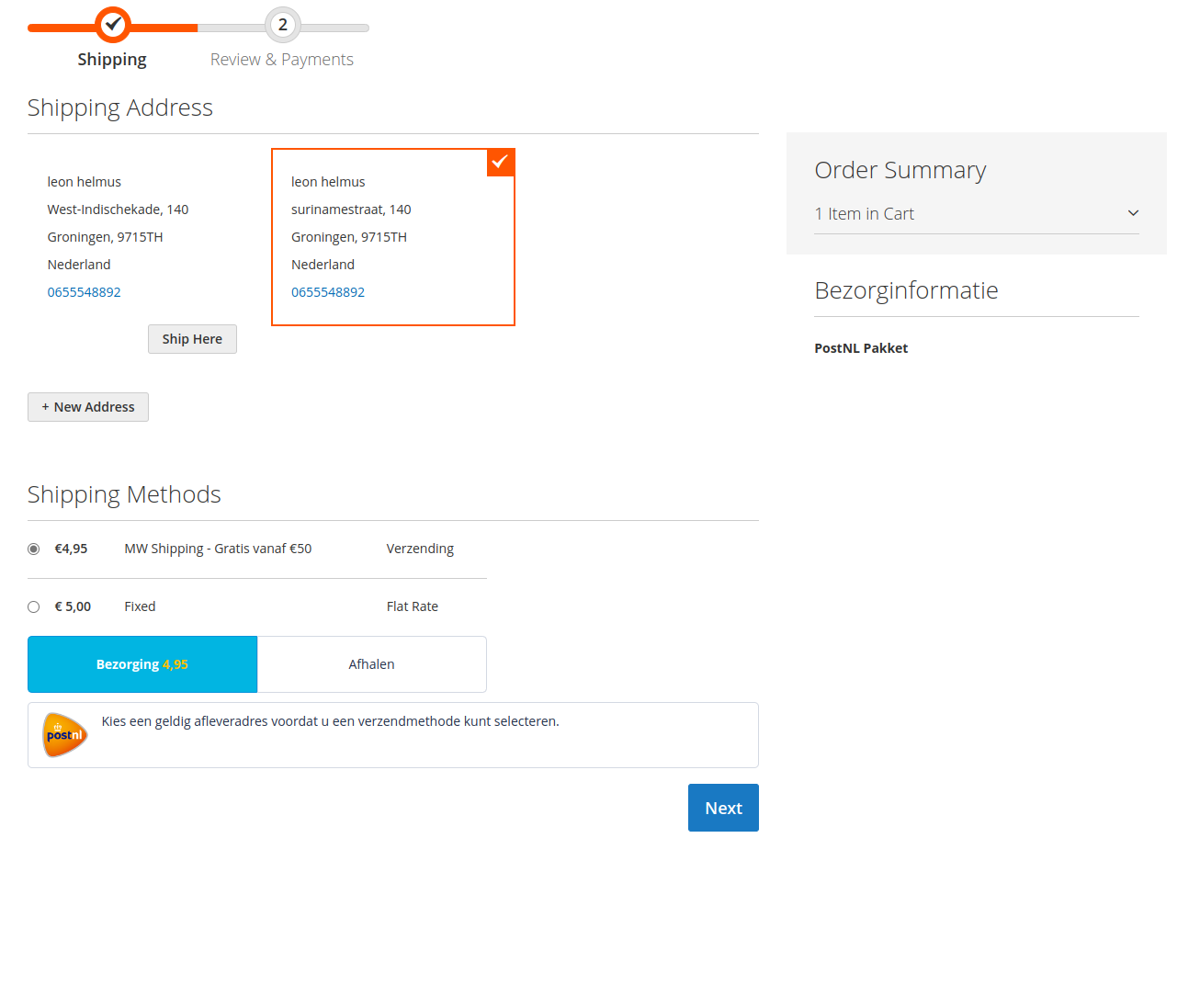This screenshot has height=1008, width=1200.
Task: Click the step 2 circle icon
Action: pyautogui.click(x=281, y=25)
